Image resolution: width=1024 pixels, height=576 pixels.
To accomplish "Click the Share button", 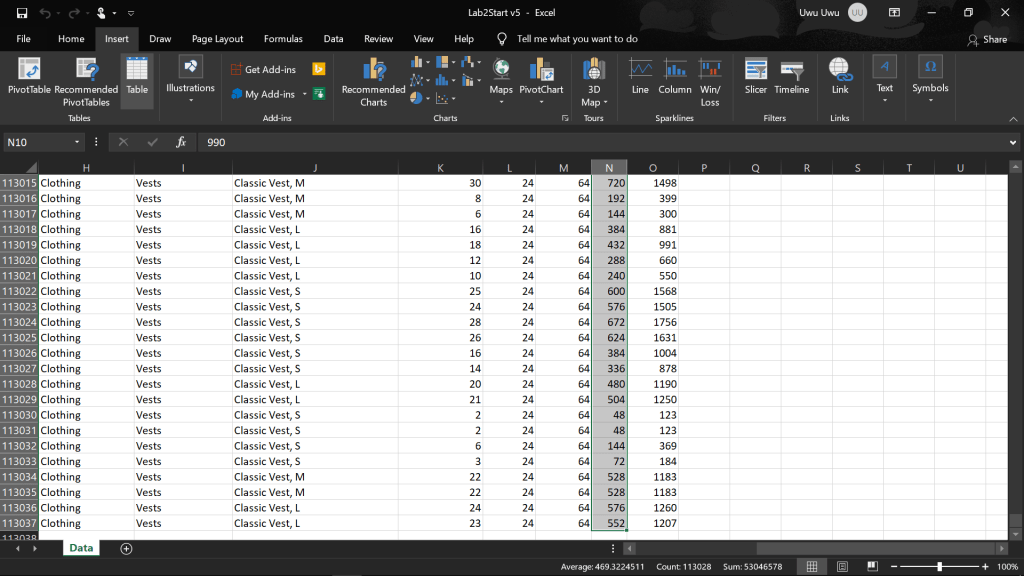I will 987,39.
